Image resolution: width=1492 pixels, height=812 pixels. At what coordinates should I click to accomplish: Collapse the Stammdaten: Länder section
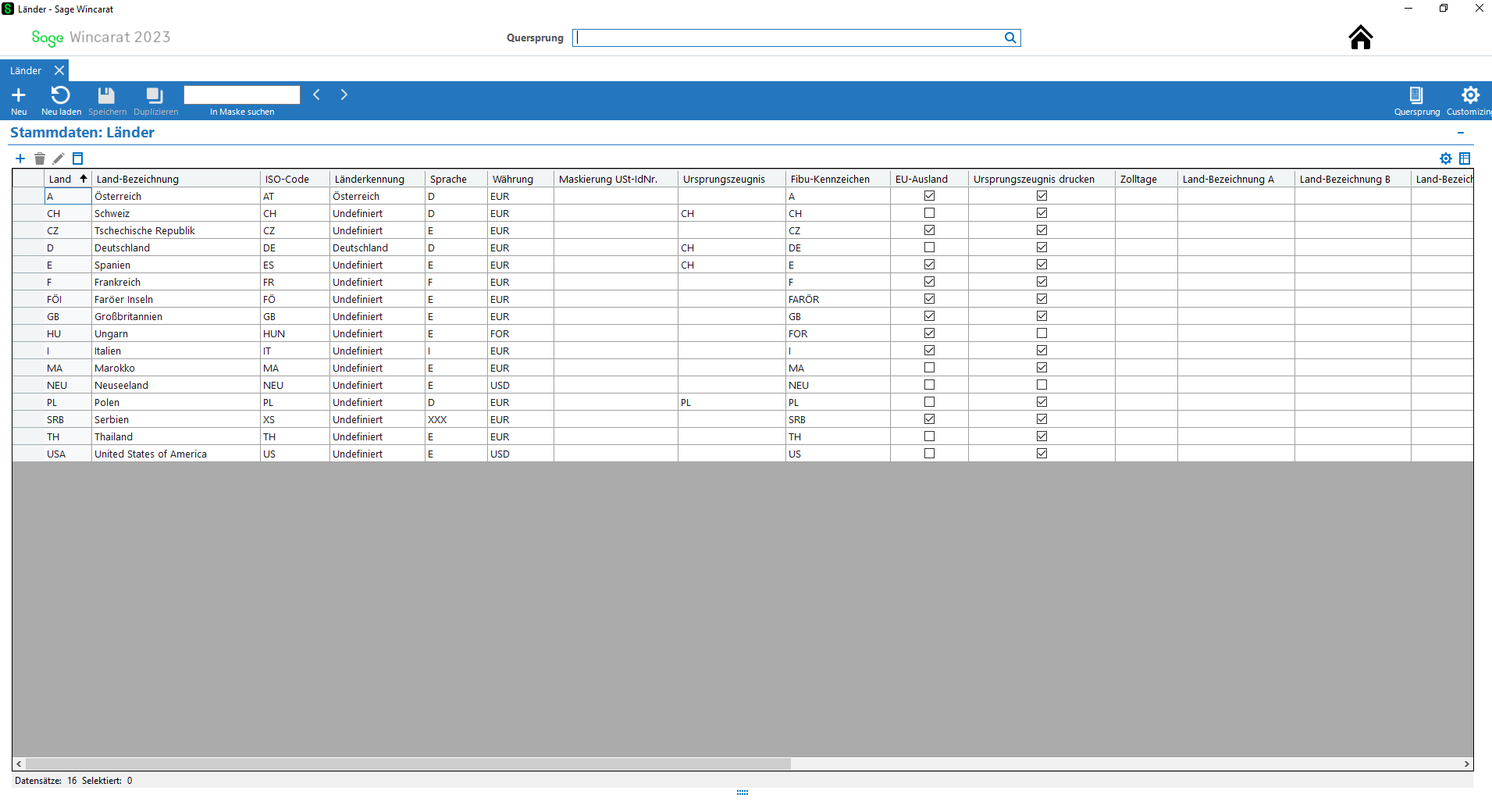(x=1461, y=133)
